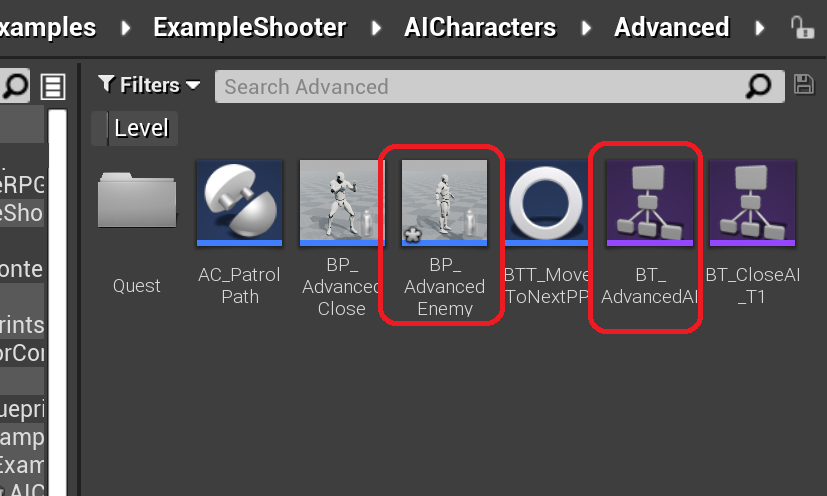Expand the arrow after ExampleShooter breadcrumb

tap(376, 27)
